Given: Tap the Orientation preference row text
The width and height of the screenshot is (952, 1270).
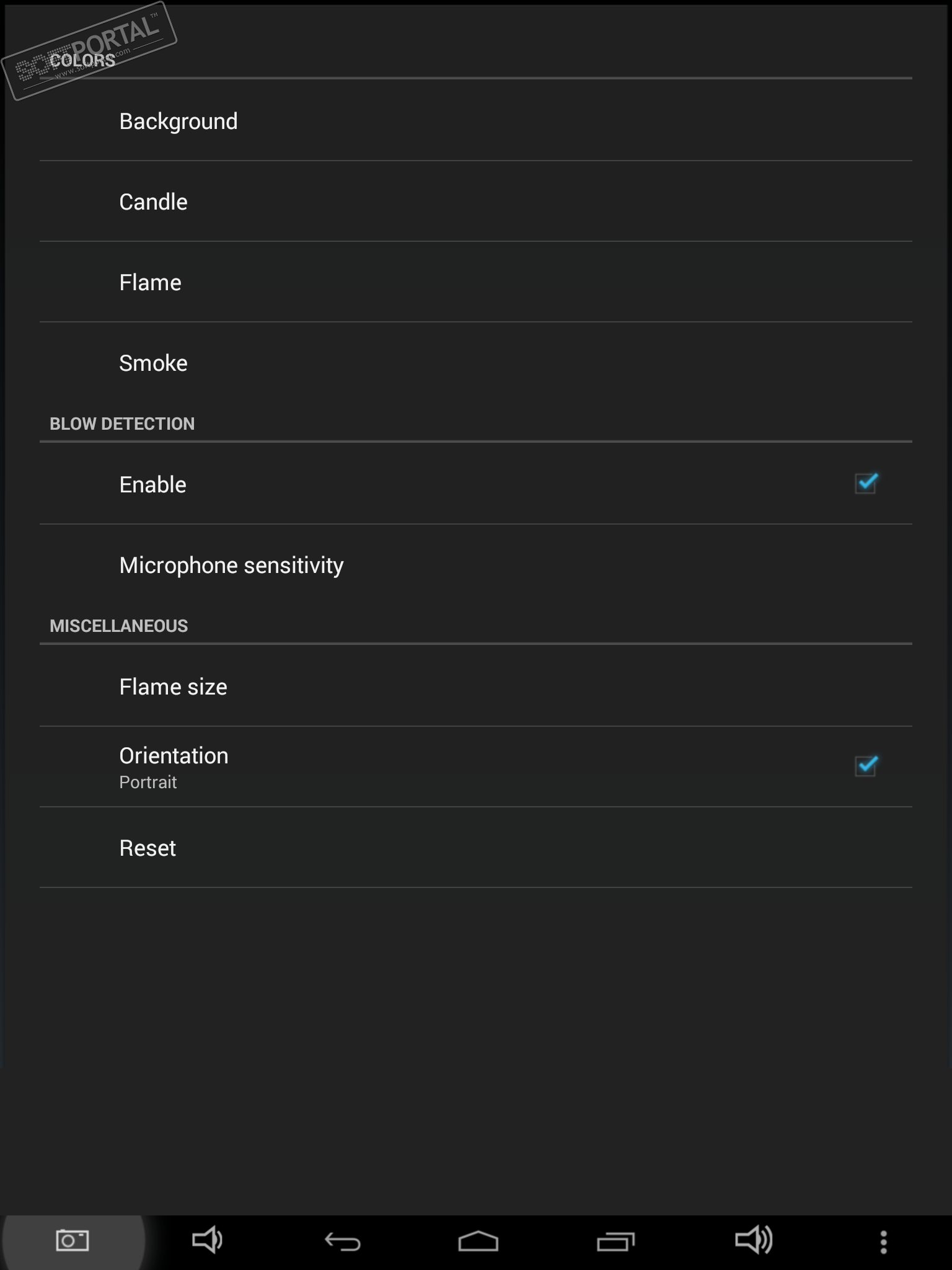Looking at the screenshot, I should coord(174,756).
